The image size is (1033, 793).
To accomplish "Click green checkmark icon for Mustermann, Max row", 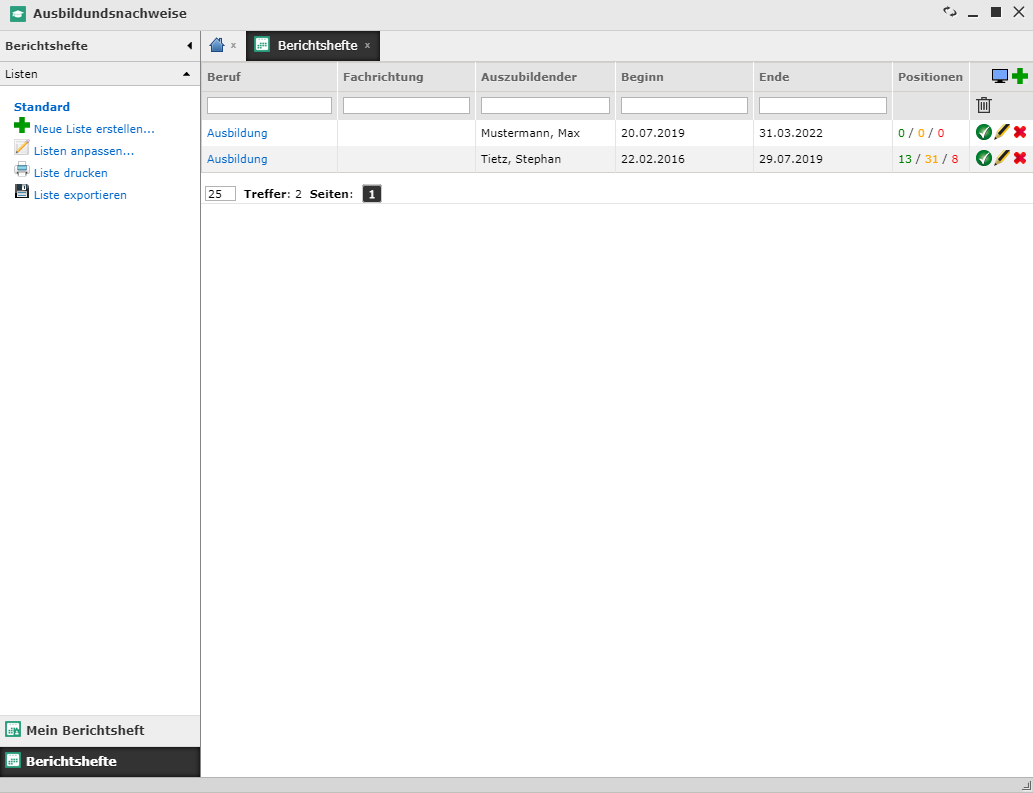I will click(x=984, y=132).
